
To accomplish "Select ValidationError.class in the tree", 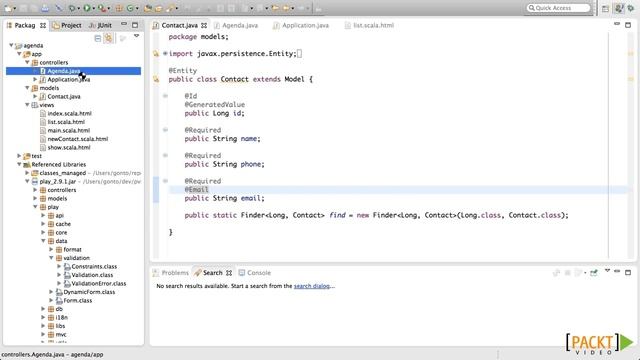I will 99,284.
